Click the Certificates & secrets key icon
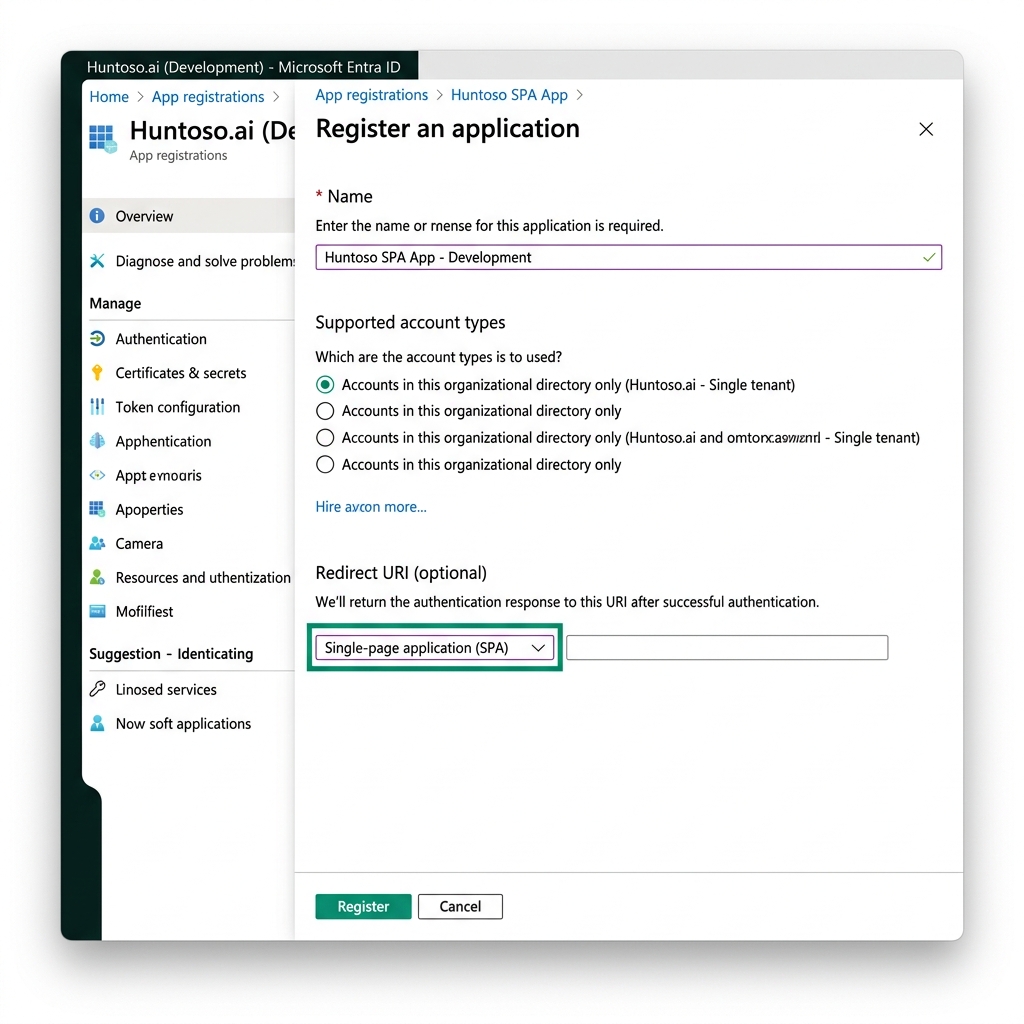 [x=97, y=372]
